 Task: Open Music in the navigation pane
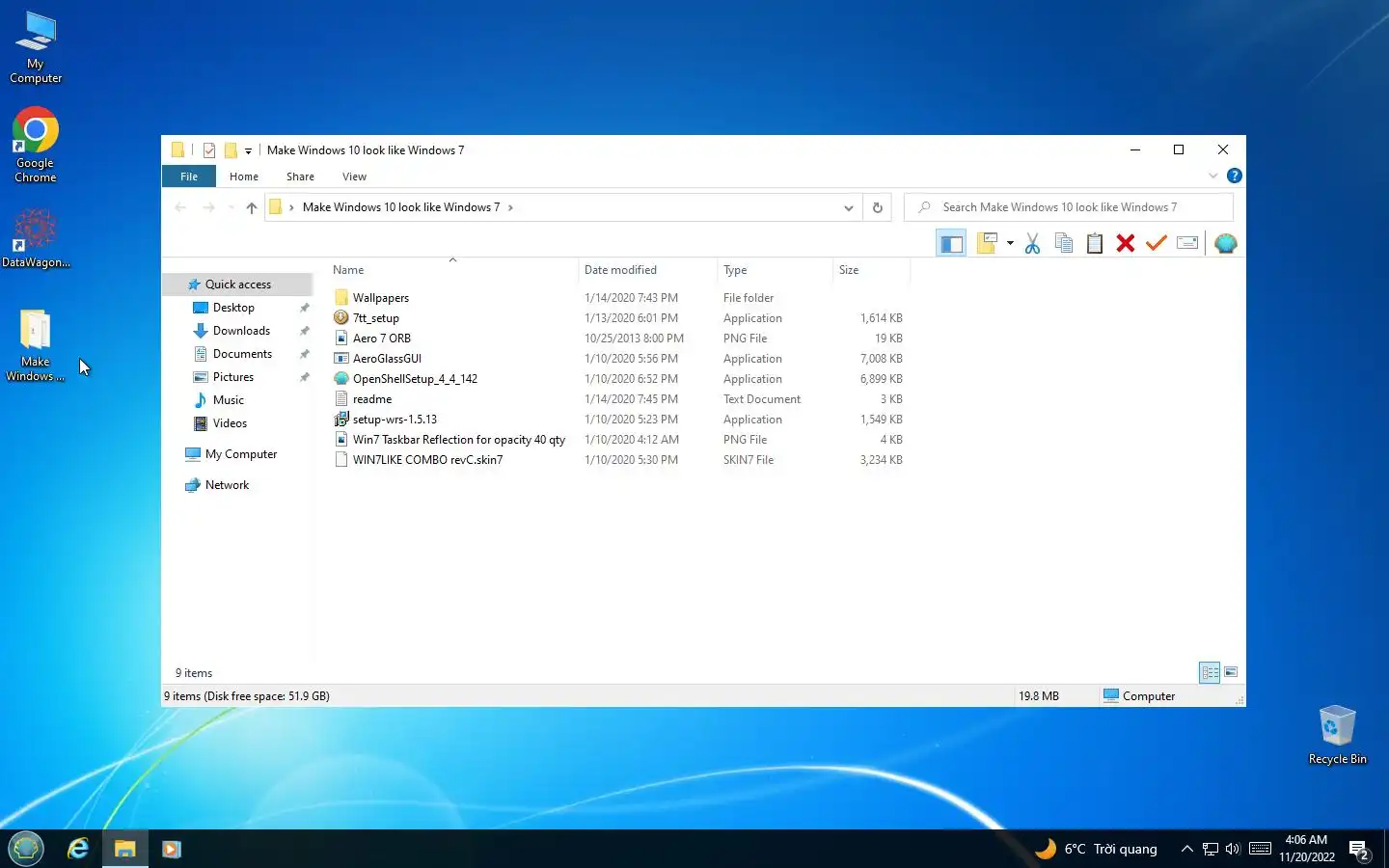pos(228,400)
